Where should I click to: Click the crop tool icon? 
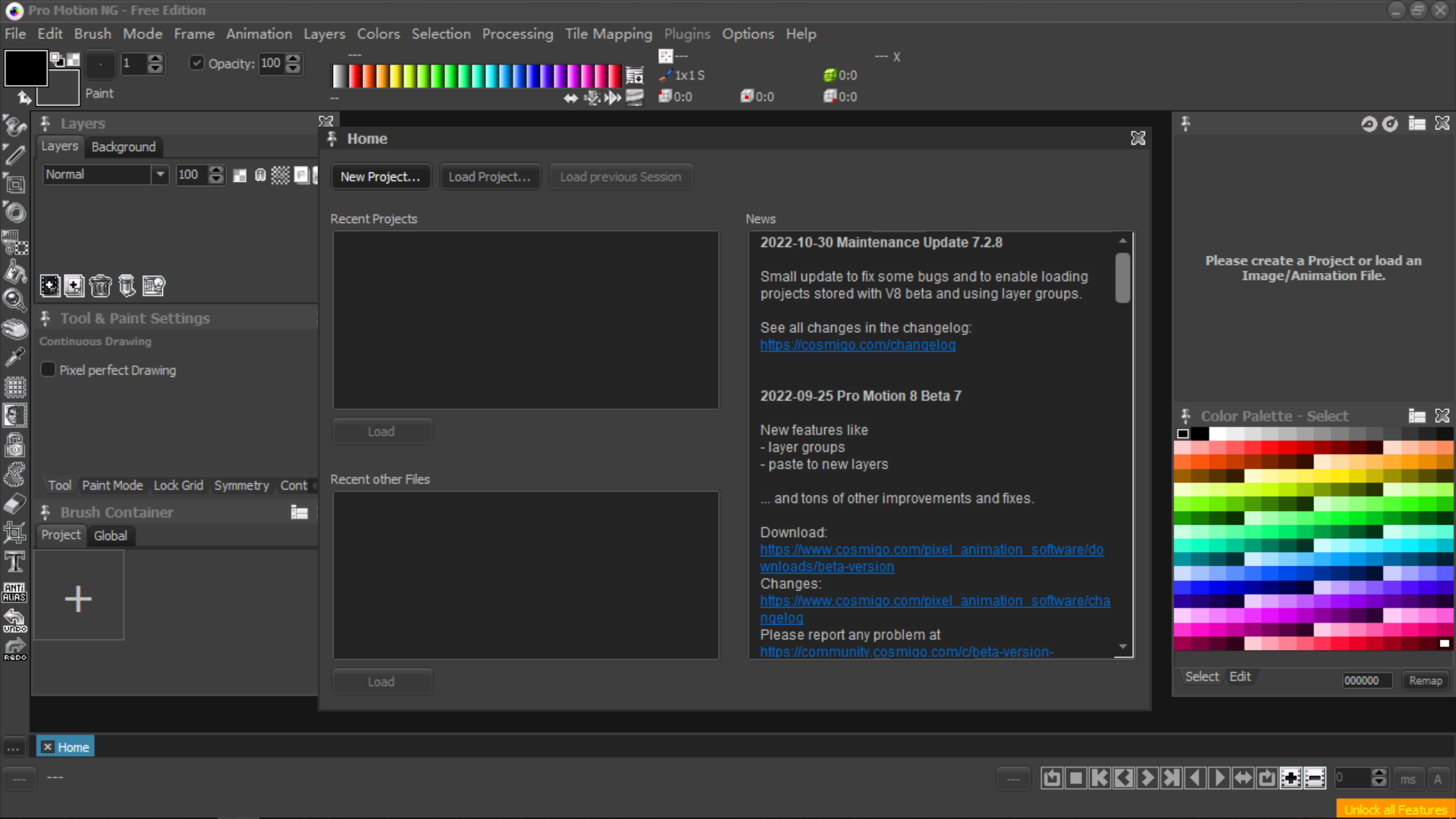pyautogui.click(x=14, y=533)
